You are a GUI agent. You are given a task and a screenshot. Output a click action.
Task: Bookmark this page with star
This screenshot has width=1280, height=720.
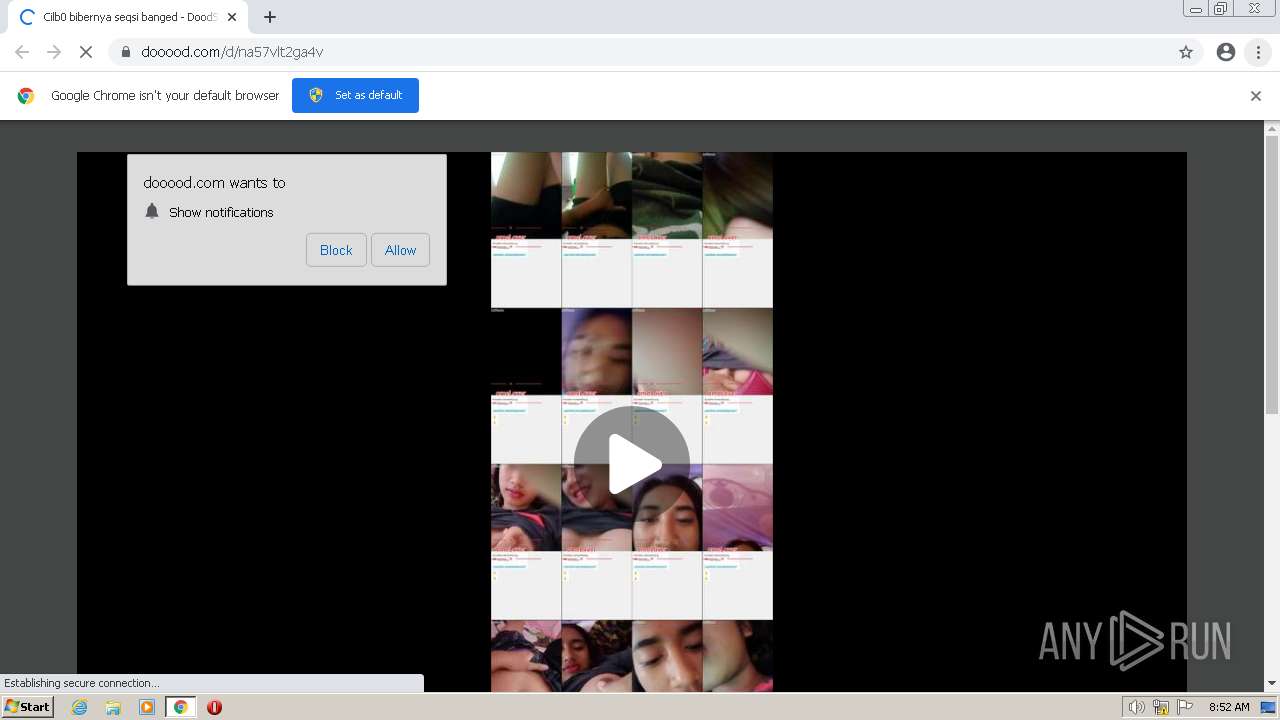click(1186, 52)
